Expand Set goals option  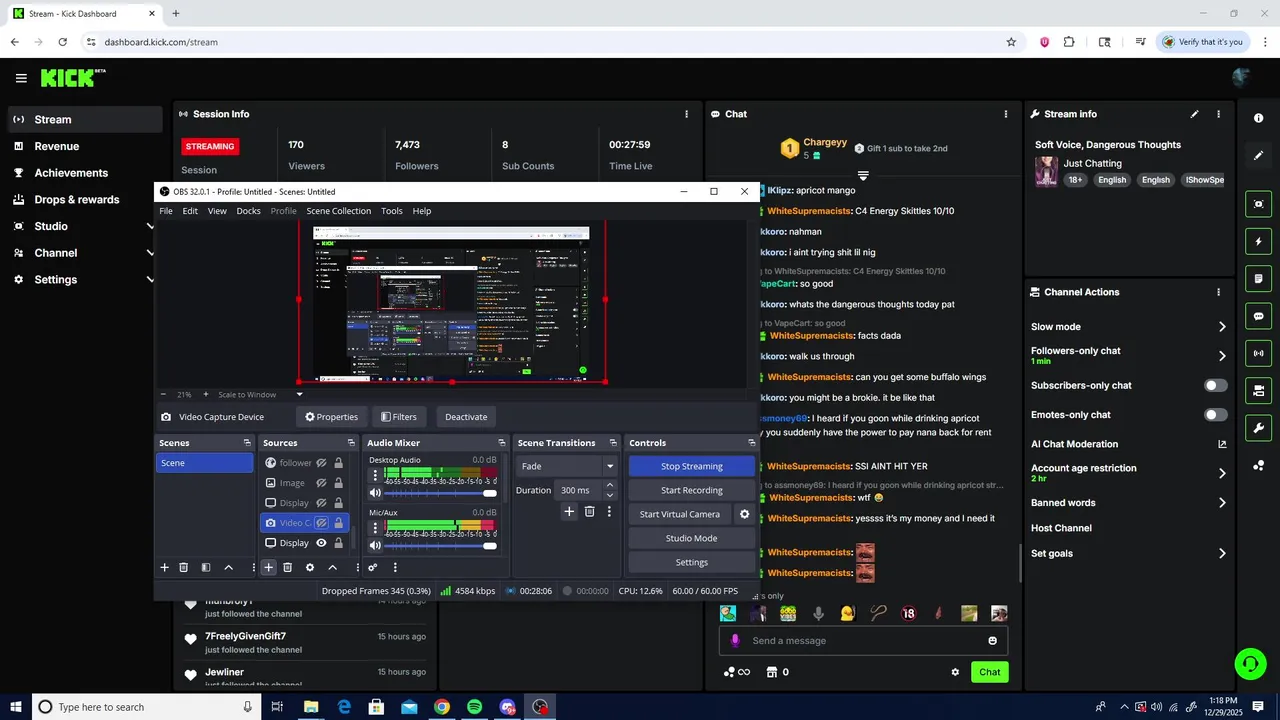coord(1222,553)
